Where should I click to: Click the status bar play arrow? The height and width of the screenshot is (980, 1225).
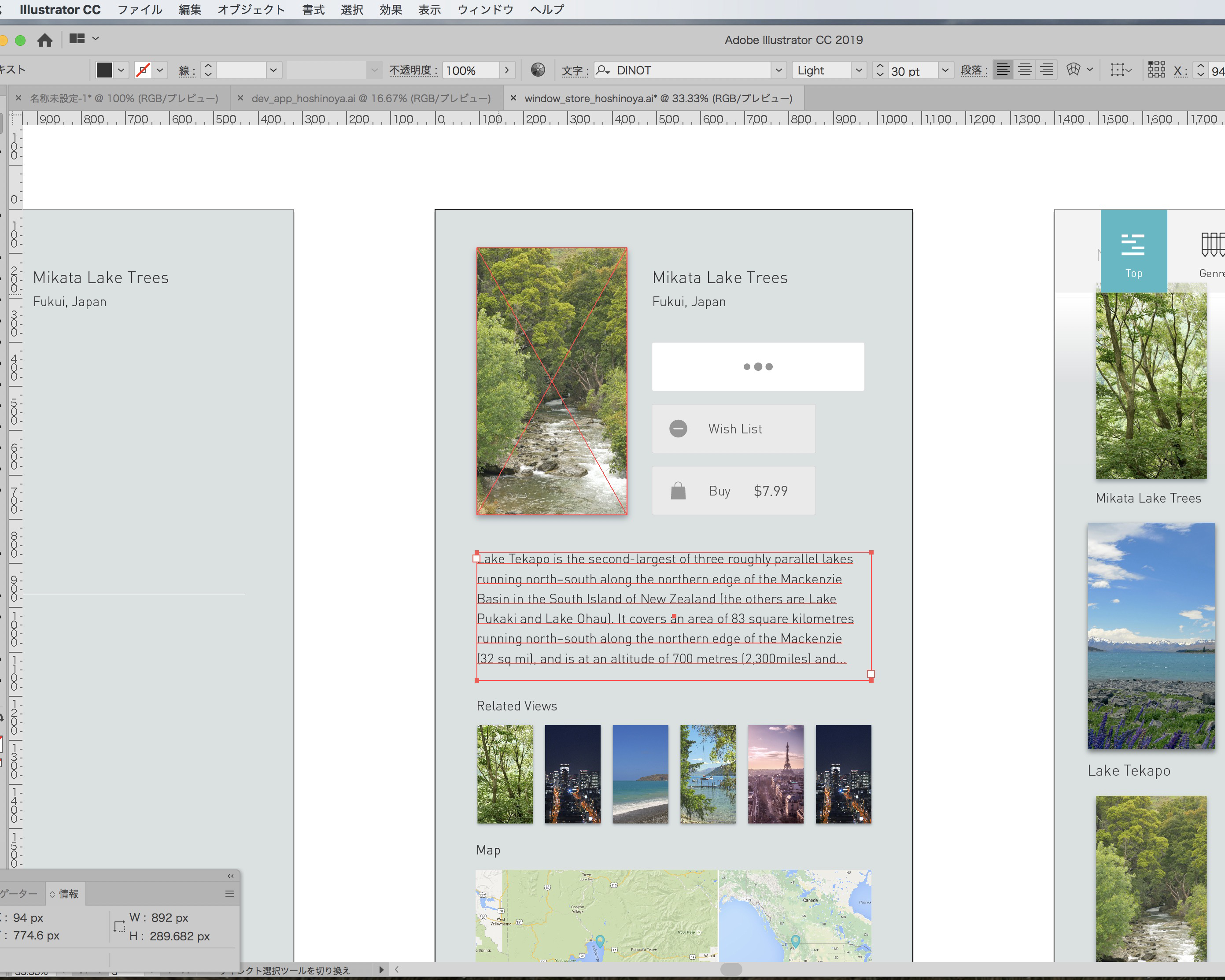381,970
